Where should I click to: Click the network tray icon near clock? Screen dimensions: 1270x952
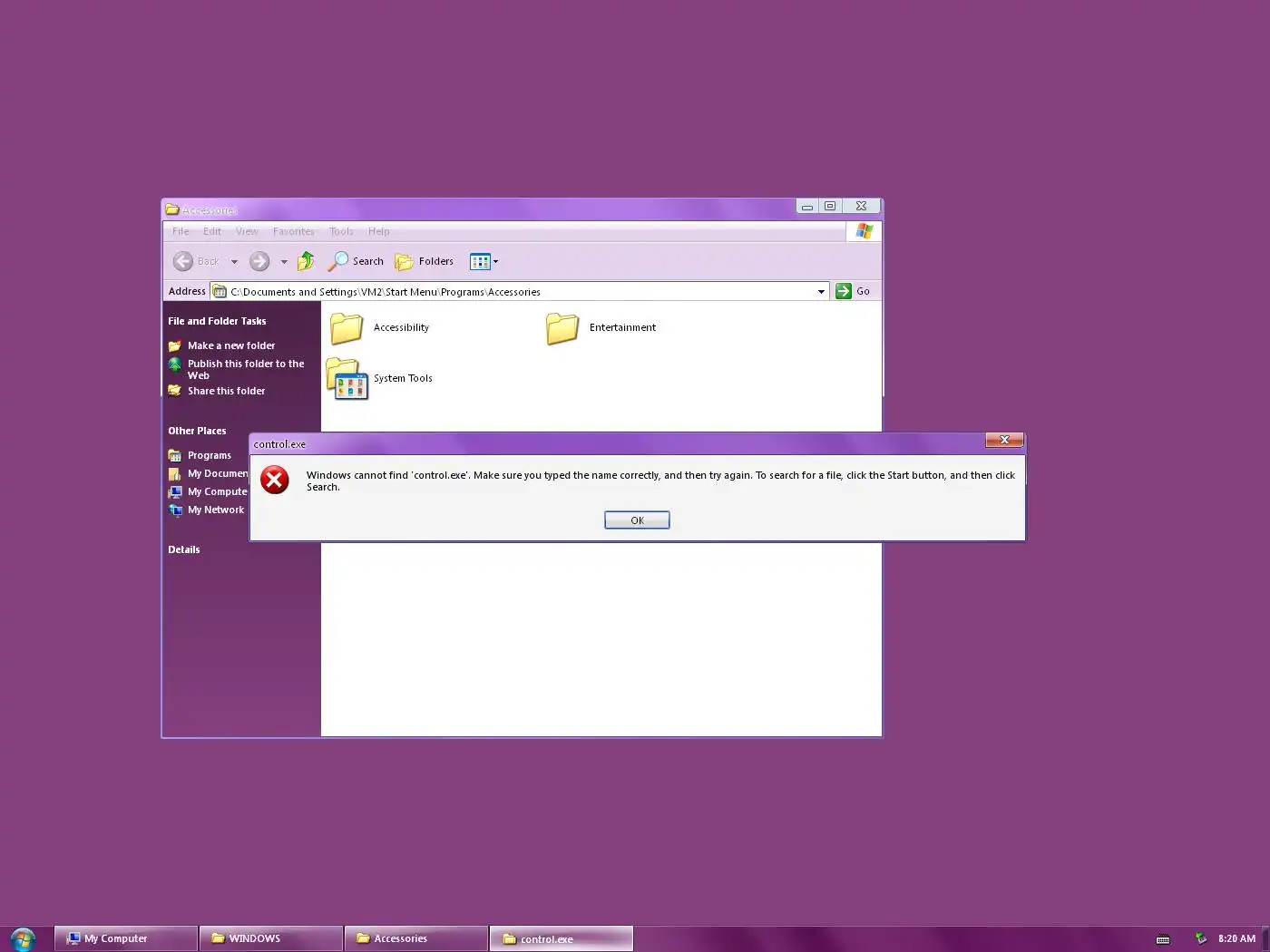point(1201,938)
